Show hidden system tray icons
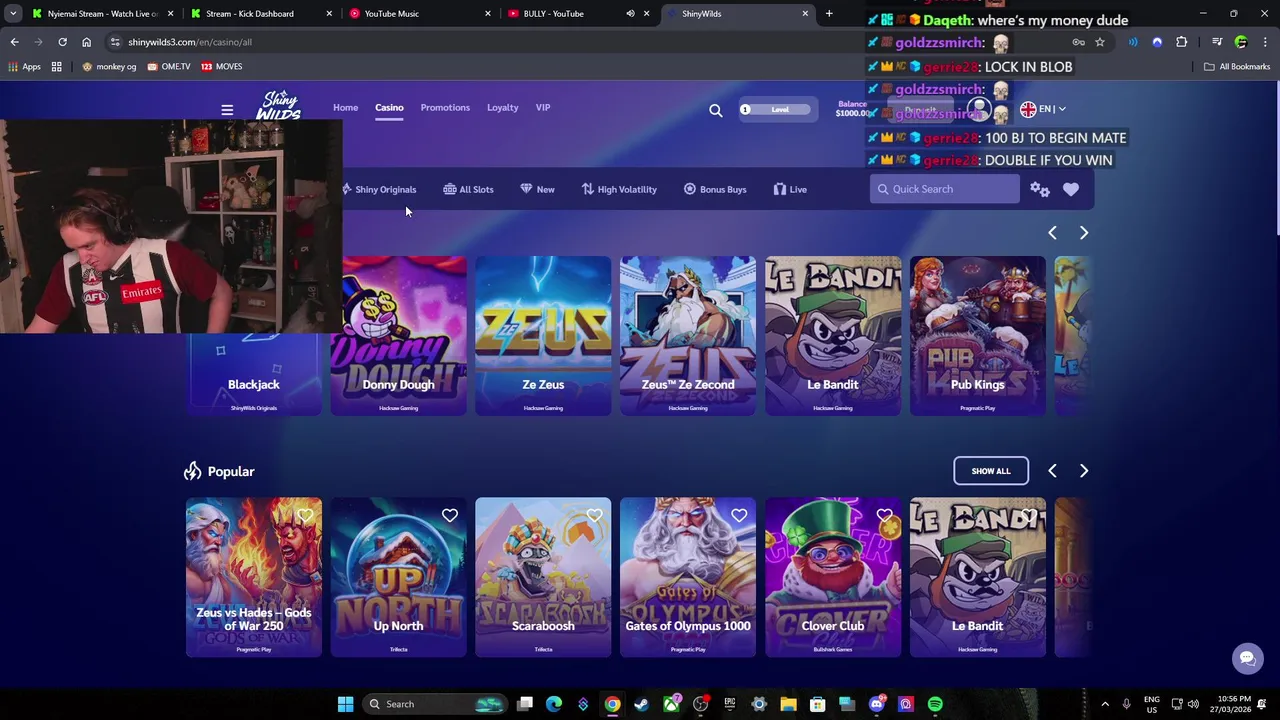The width and height of the screenshot is (1280, 720). click(1105, 704)
